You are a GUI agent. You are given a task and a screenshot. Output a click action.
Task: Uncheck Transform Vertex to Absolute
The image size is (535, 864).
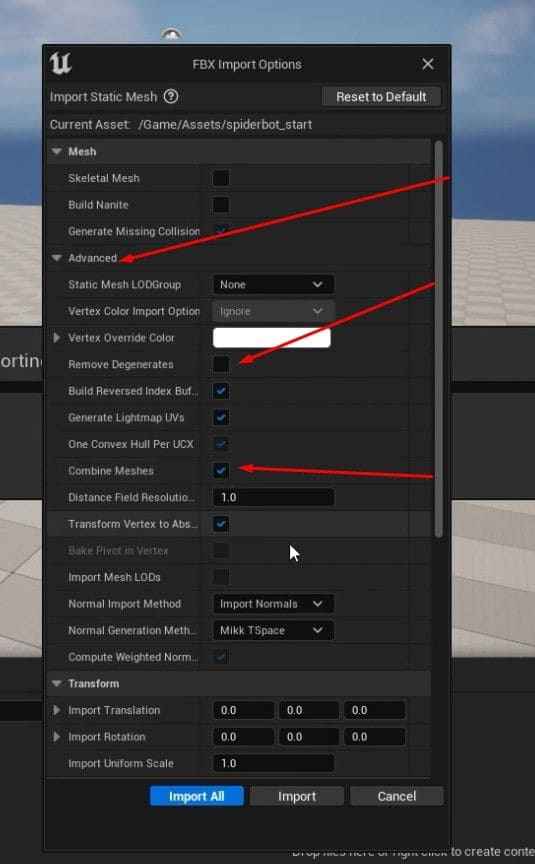[x=220, y=524]
